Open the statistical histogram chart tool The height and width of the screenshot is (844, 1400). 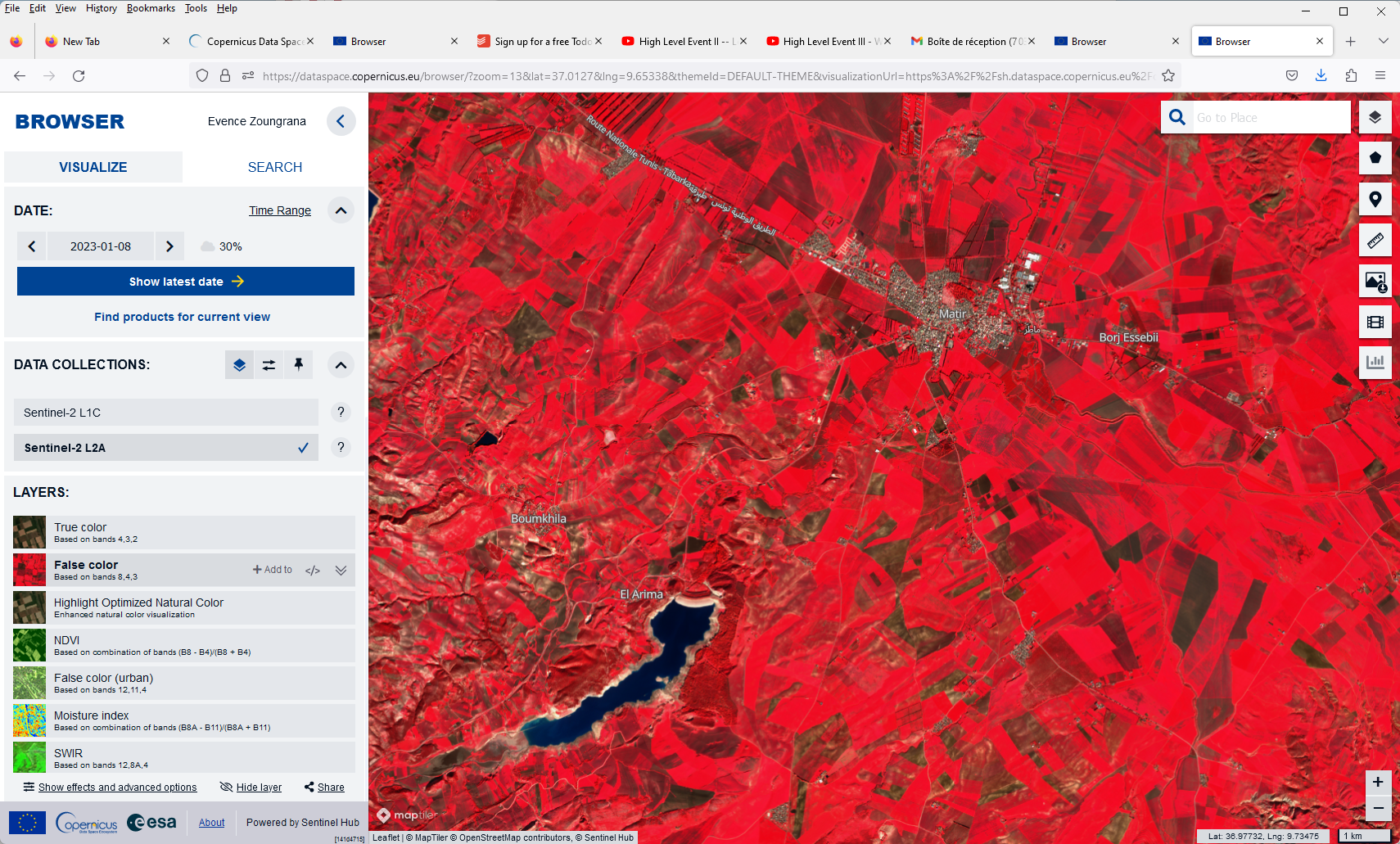[x=1375, y=362]
